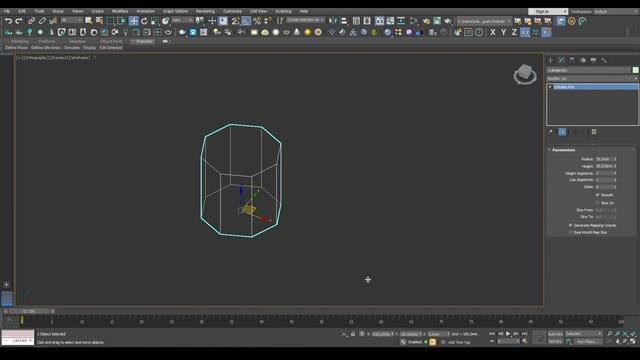The image size is (640, 360).
Task: Click the time slider handle
Action: point(29,311)
